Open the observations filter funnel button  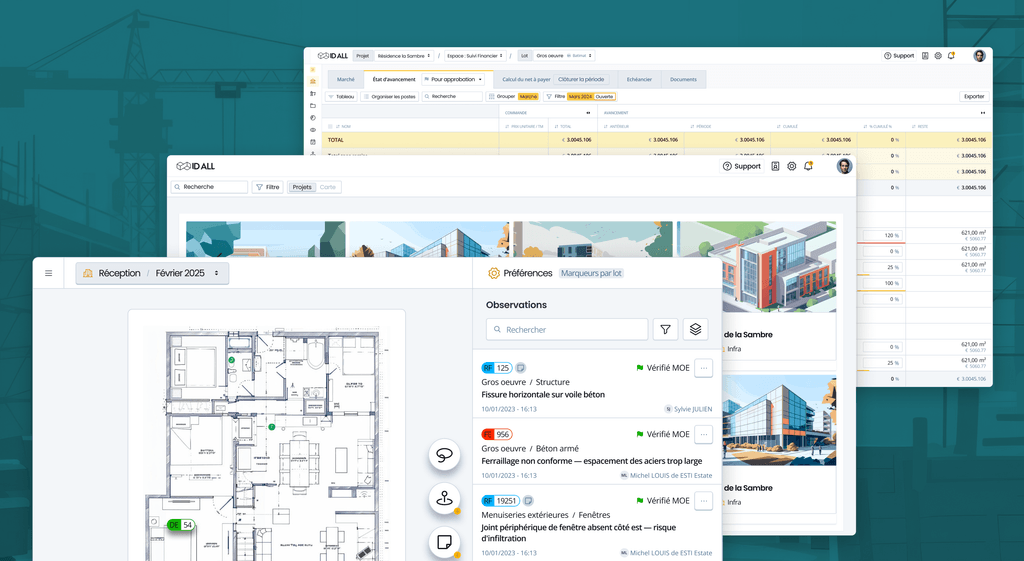[665, 330]
